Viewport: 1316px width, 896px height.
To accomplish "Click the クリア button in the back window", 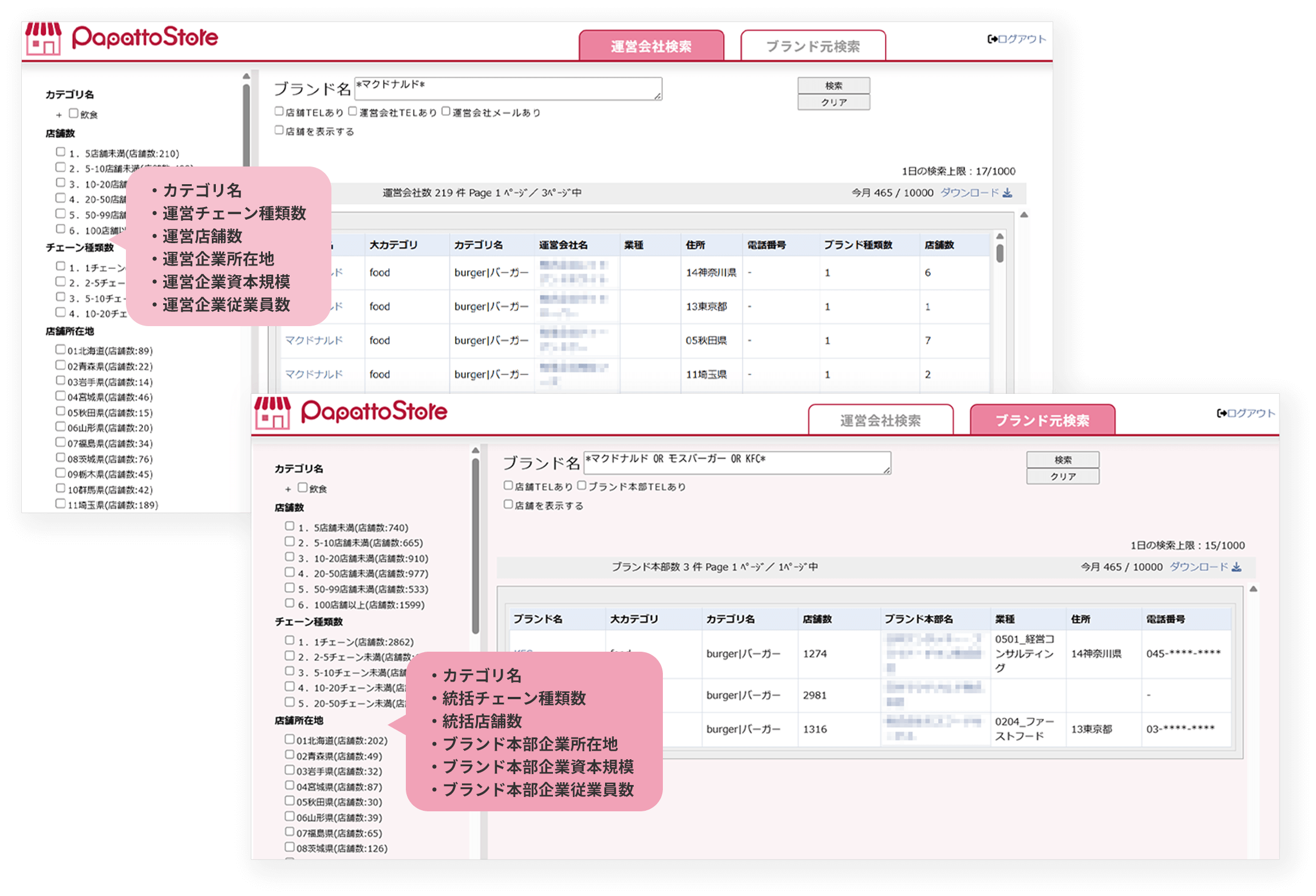I will (833, 102).
